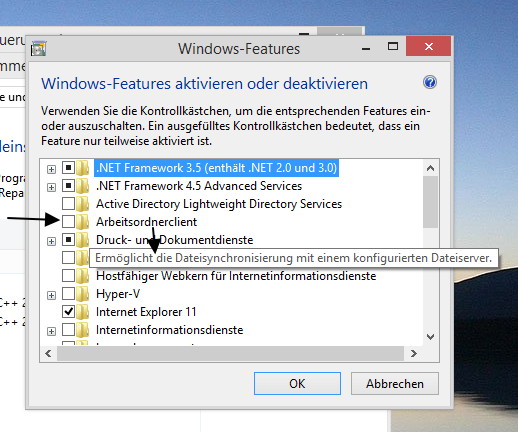Expand .NET Framework 4.5 Advanced Services node

coord(51,187)
